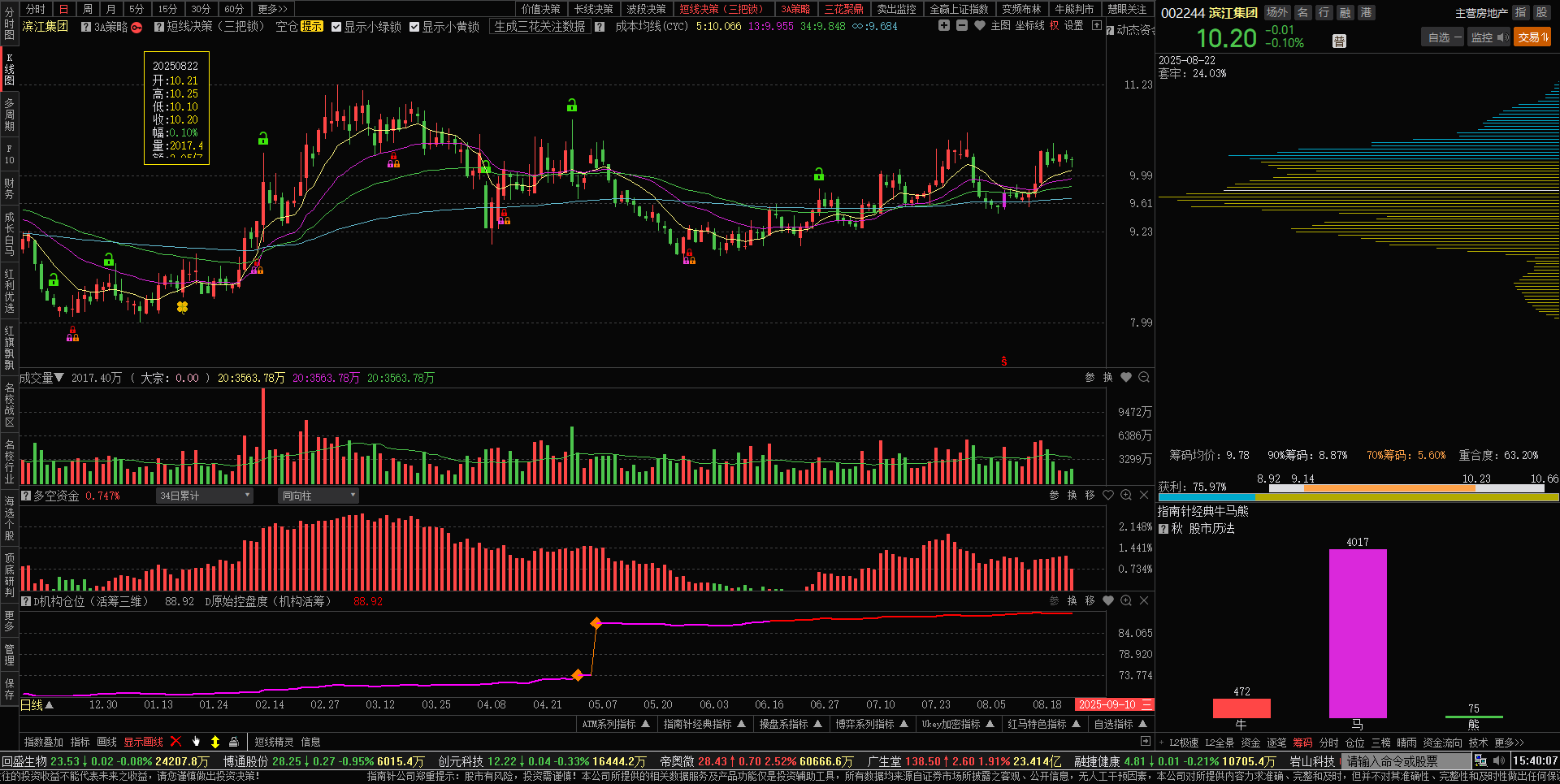1560x784 pixels.
Task: Click the red key icon next to 3A策略
Action: (x=136, y=28)
